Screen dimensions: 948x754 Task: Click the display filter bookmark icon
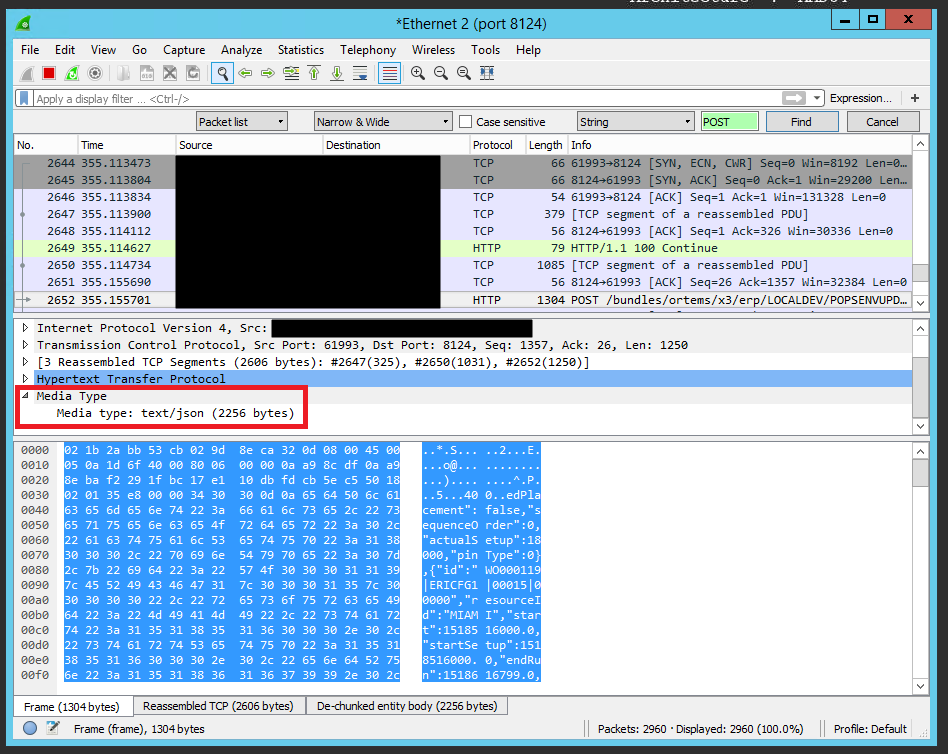[24, 98]
